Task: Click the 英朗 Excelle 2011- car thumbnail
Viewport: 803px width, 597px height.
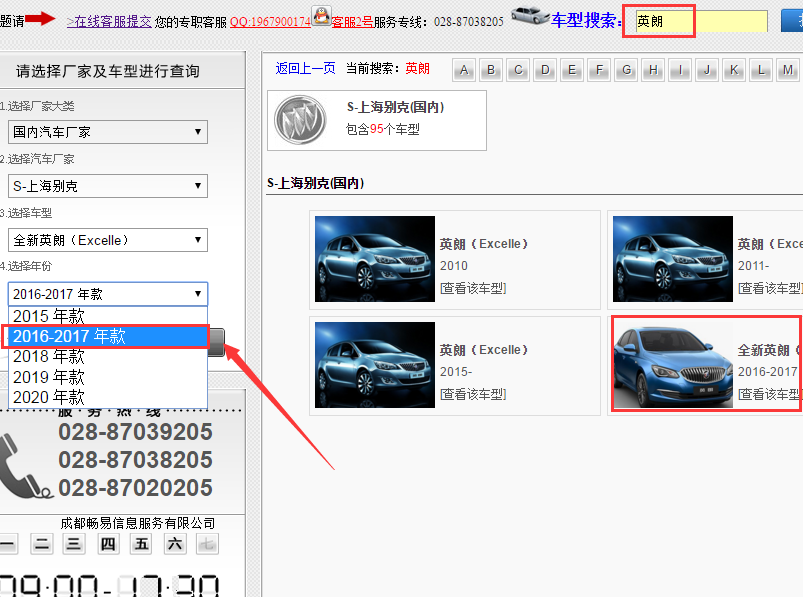Action: point(673,259)
